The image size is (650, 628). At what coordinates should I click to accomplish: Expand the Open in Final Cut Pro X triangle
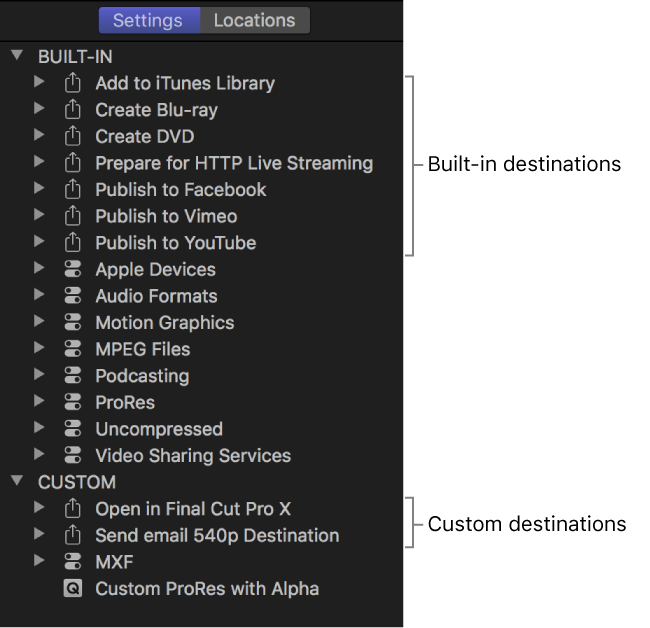(x=39, y=507)
